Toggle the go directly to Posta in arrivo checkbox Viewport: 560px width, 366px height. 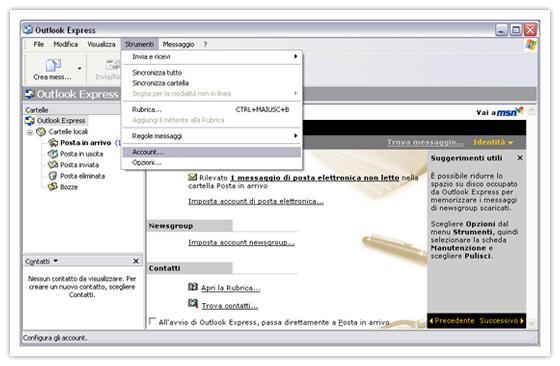(x=152, y=321)
